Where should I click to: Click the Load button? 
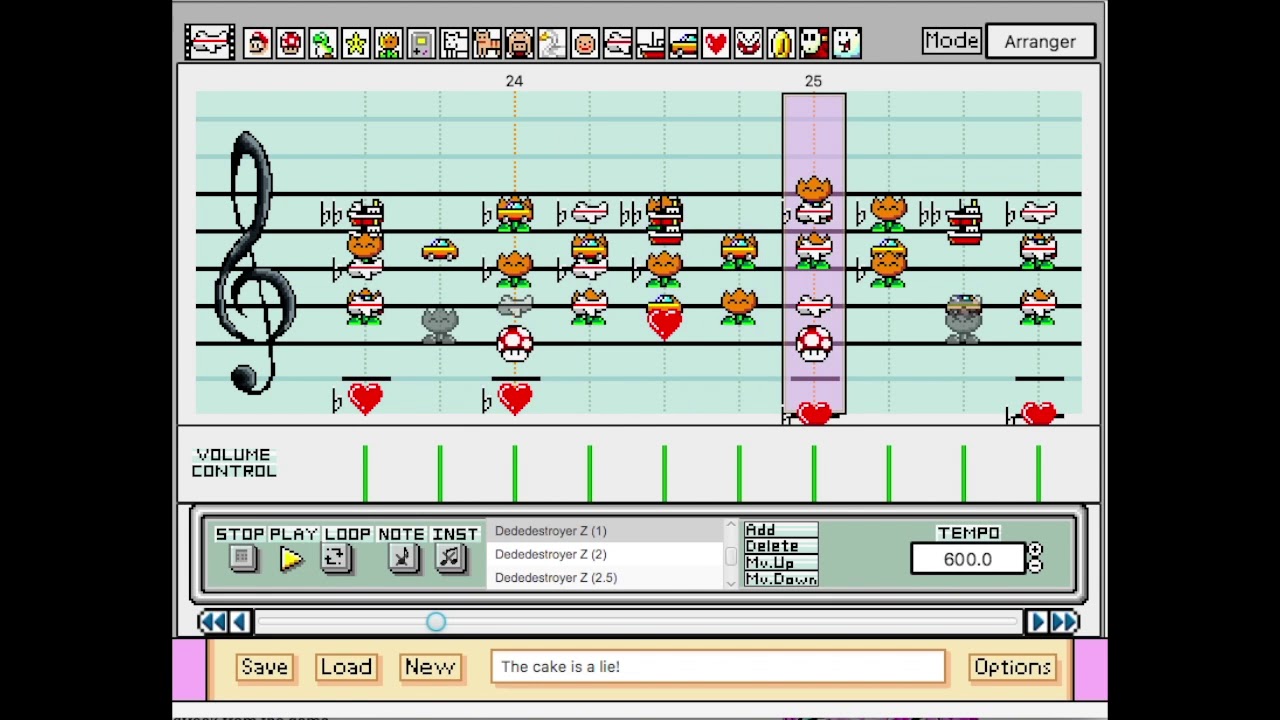tap(346, 667)
